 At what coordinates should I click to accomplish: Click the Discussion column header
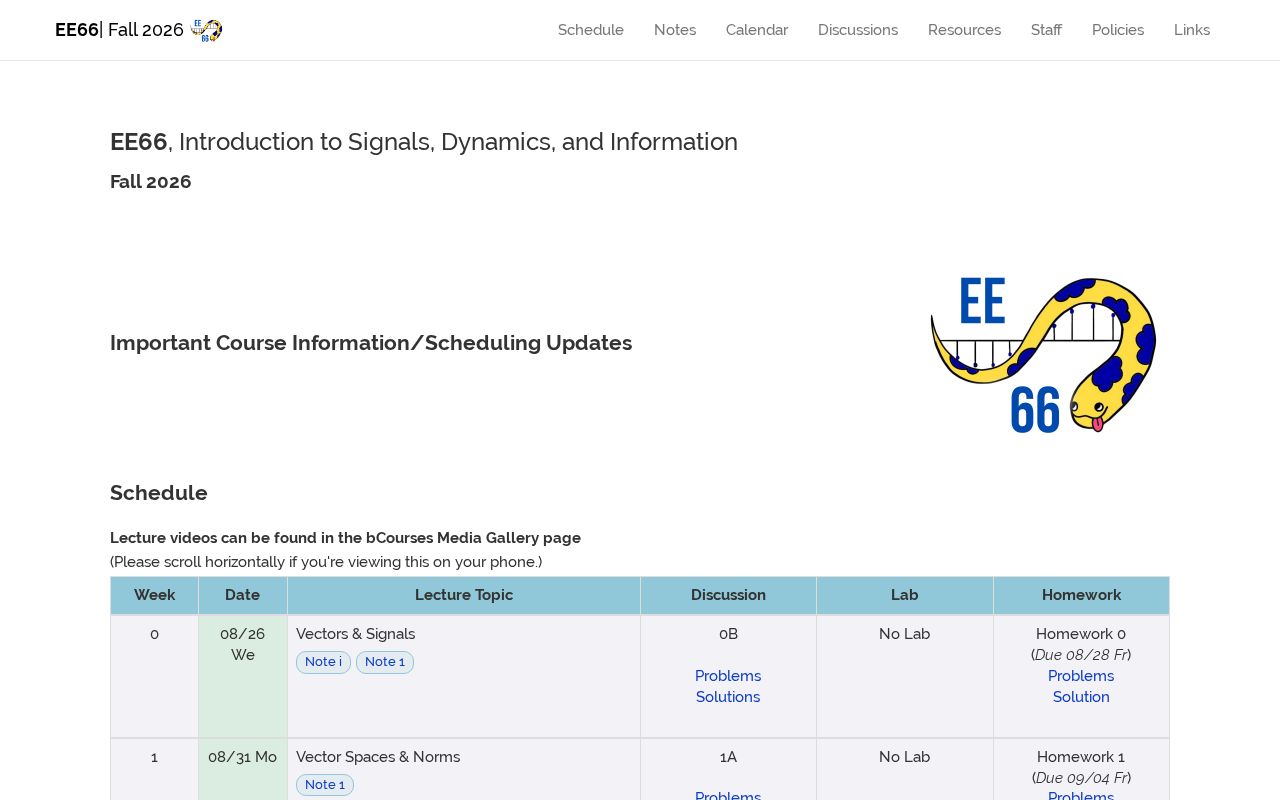coord(728,595)
